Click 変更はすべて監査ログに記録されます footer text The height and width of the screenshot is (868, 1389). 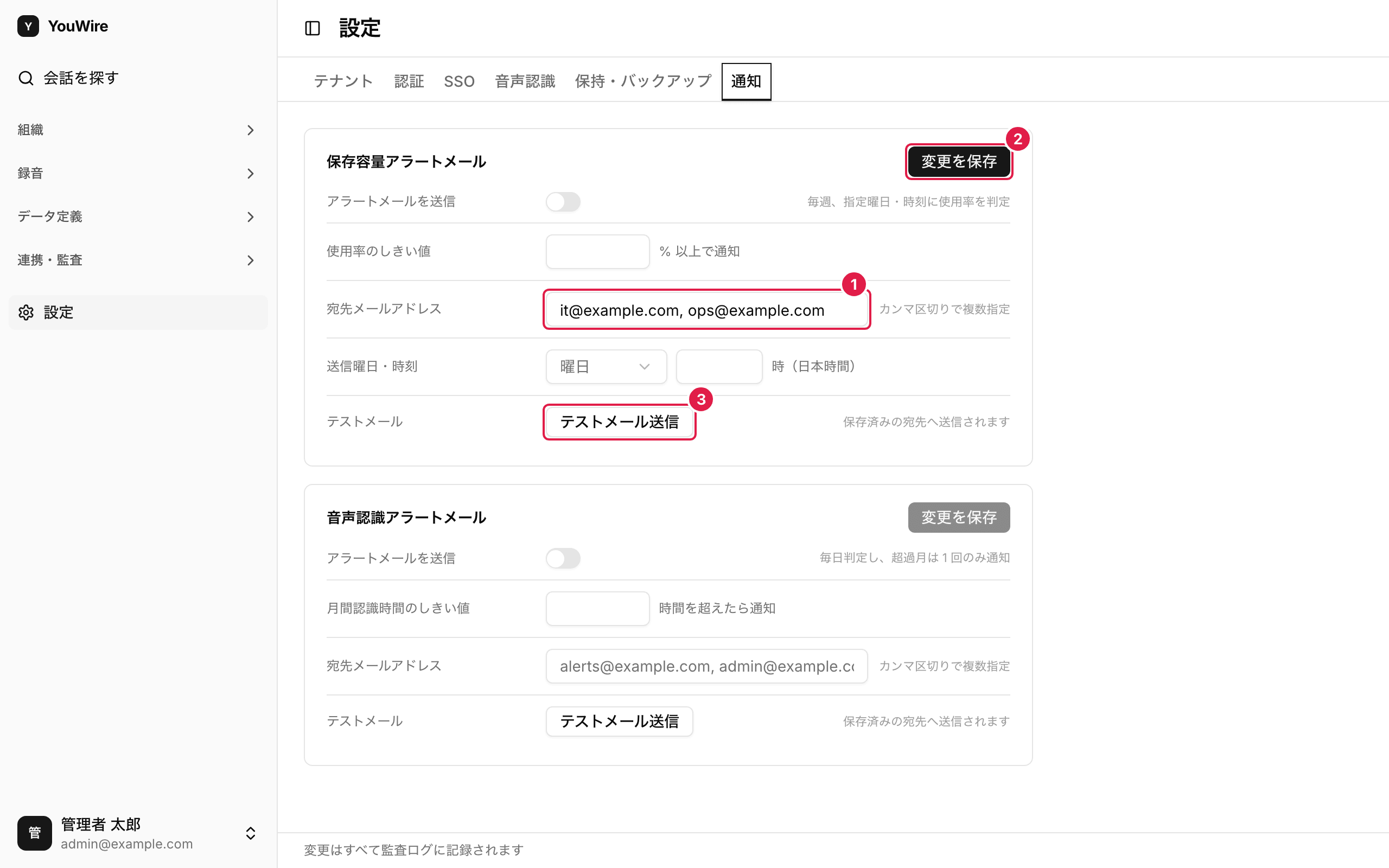click(x=413, y=850)
